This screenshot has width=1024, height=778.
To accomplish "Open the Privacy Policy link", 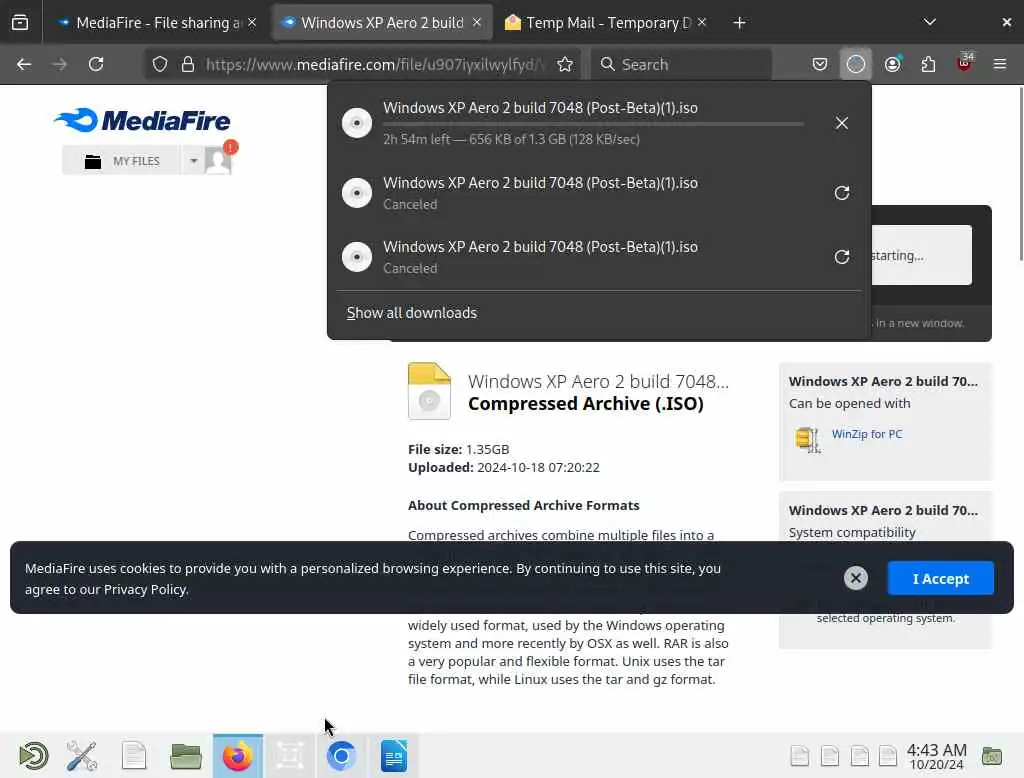I will [145, 589].
